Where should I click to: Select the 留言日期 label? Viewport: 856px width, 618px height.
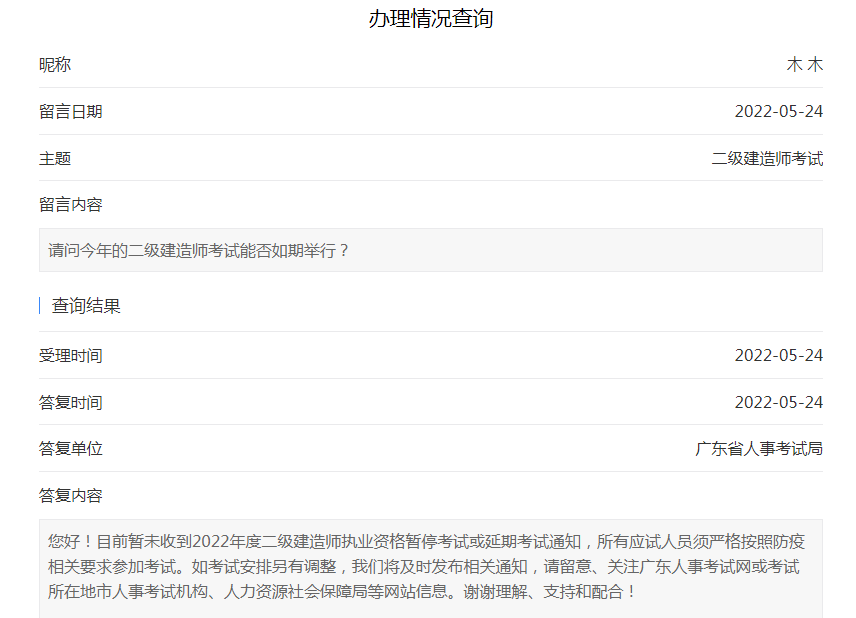70,112
